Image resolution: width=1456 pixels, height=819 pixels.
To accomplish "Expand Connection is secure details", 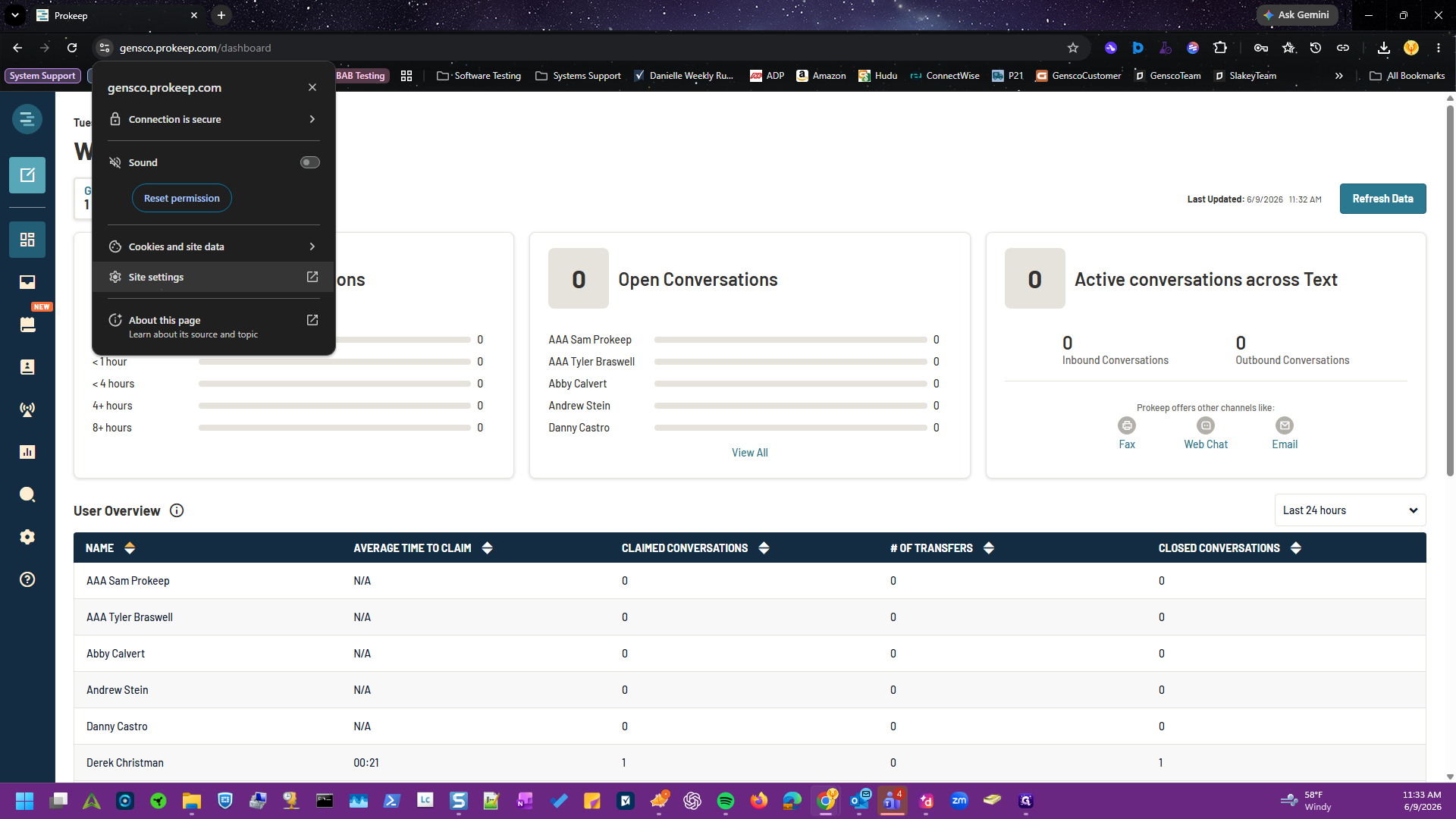I will 213,119.
